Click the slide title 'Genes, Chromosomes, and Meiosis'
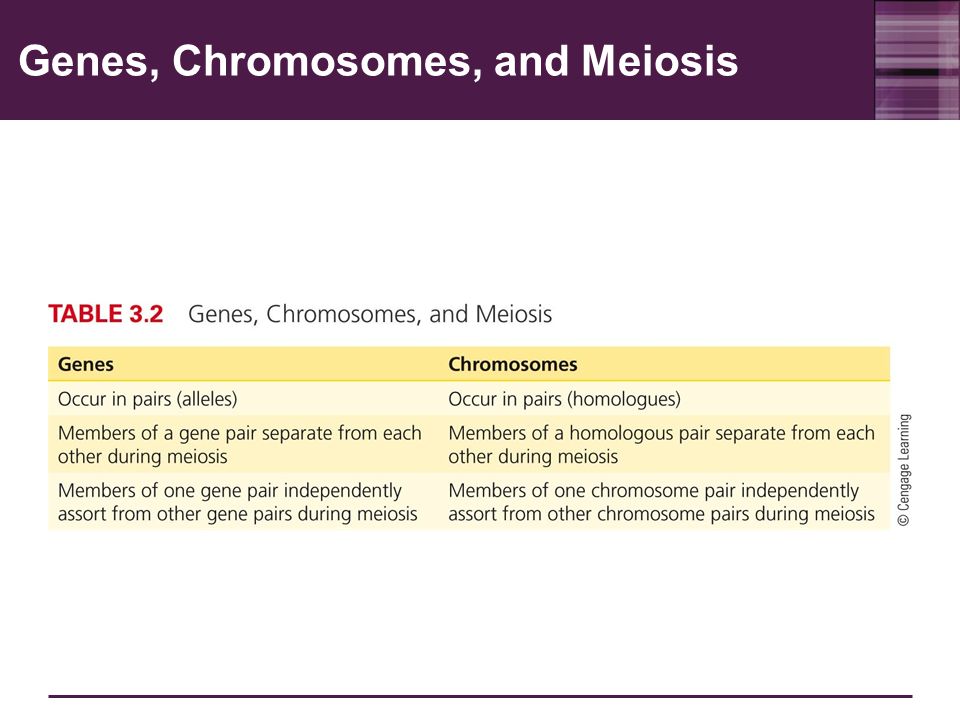The image size is (960, 720). [378, 61]
